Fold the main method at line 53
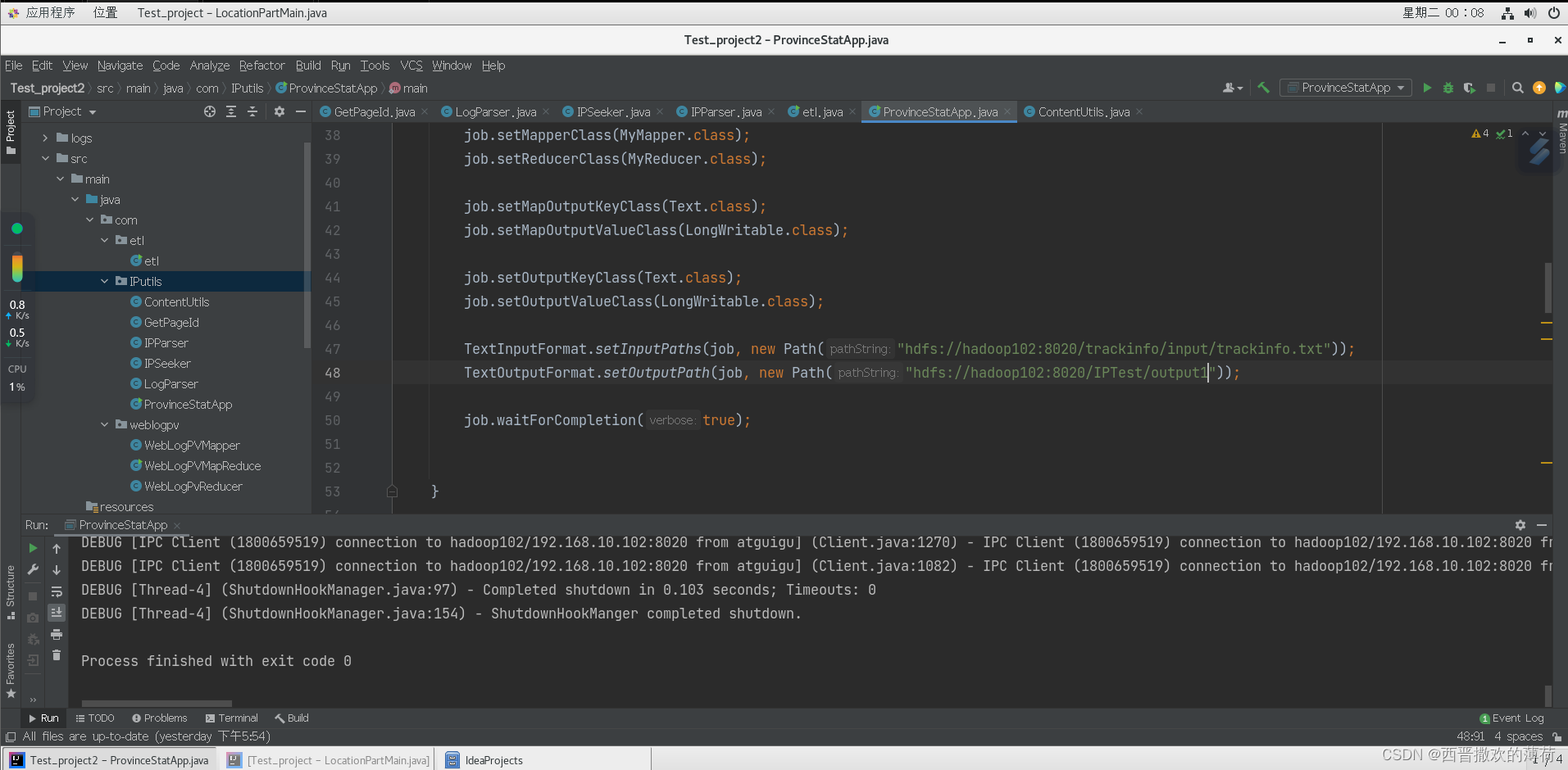Viewport: 1568px width, 770px height. [392, 491]
